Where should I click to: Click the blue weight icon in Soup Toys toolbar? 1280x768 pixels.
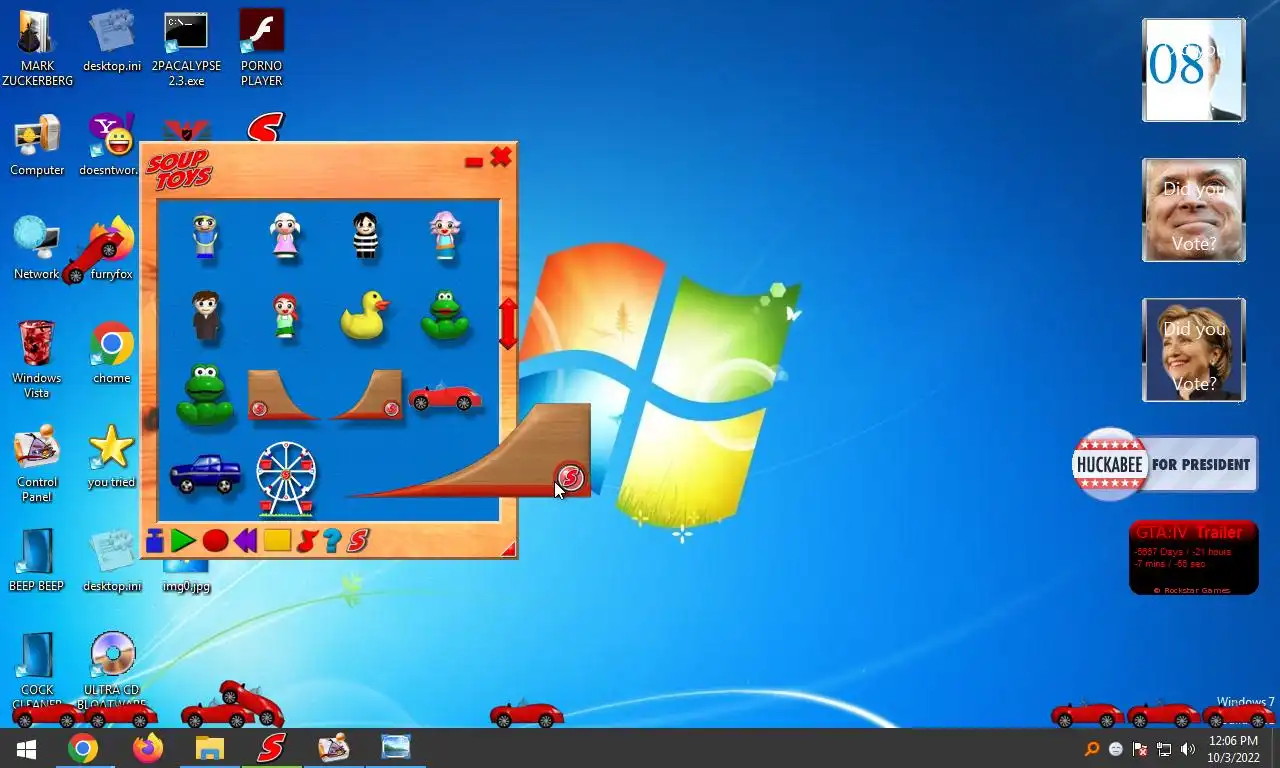[154, 541]
